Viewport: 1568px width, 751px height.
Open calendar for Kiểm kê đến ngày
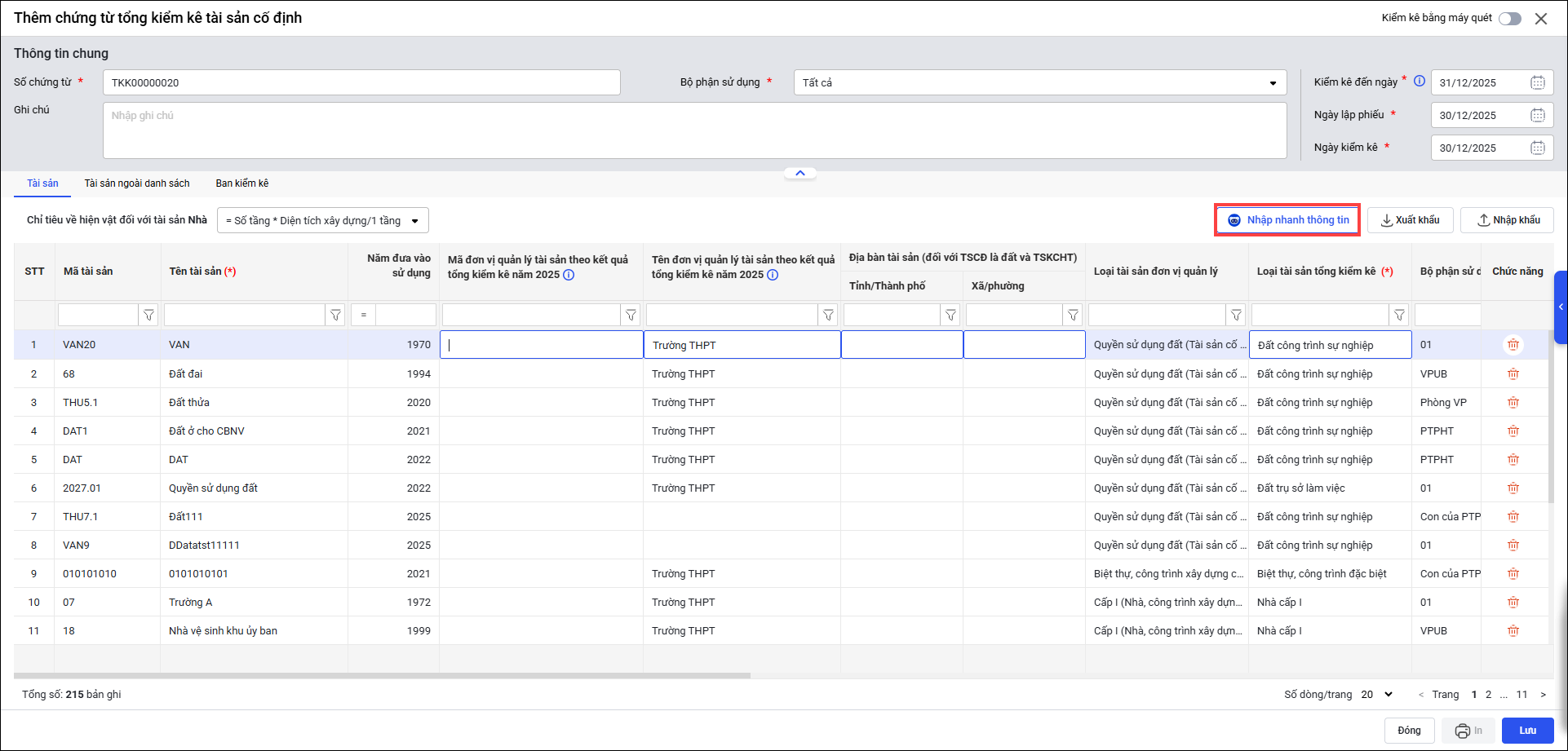click(x=1537, y=82)
